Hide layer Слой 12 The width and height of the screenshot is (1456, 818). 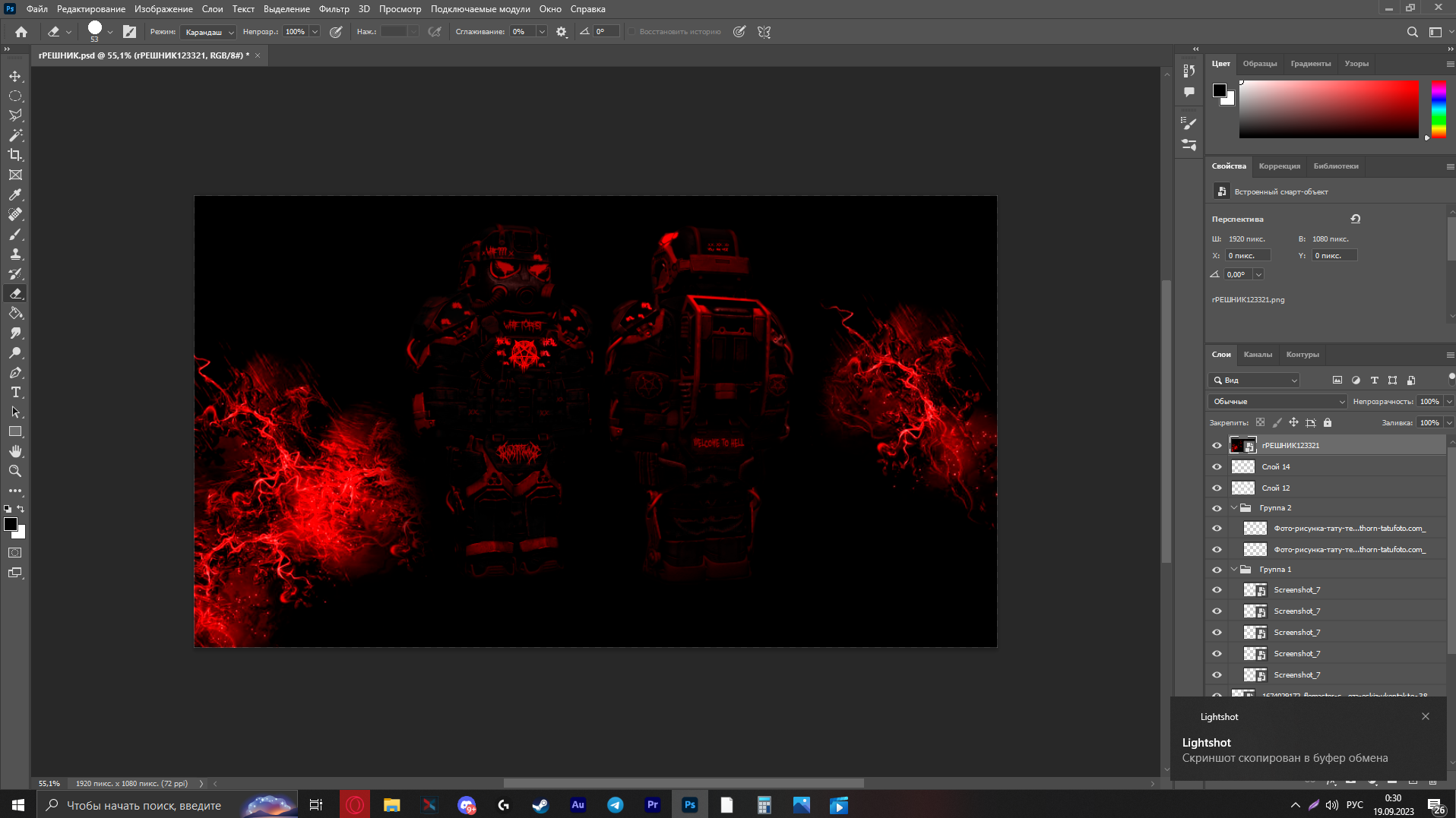click(x=1217, y=488)
